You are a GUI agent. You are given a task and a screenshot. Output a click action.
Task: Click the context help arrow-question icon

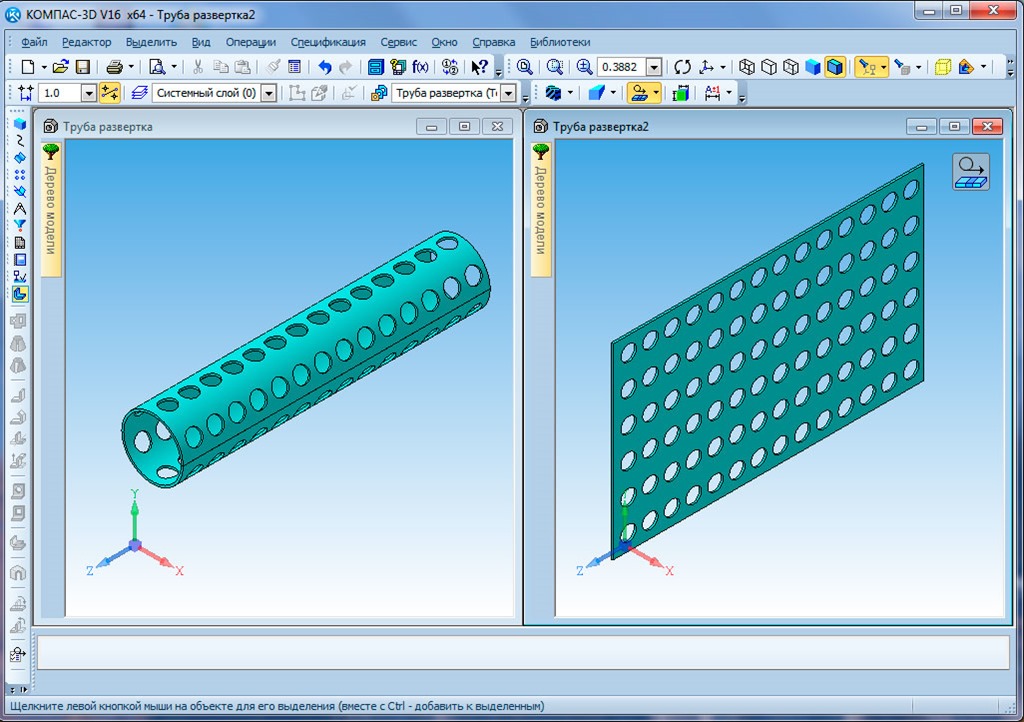click(480, 67)
